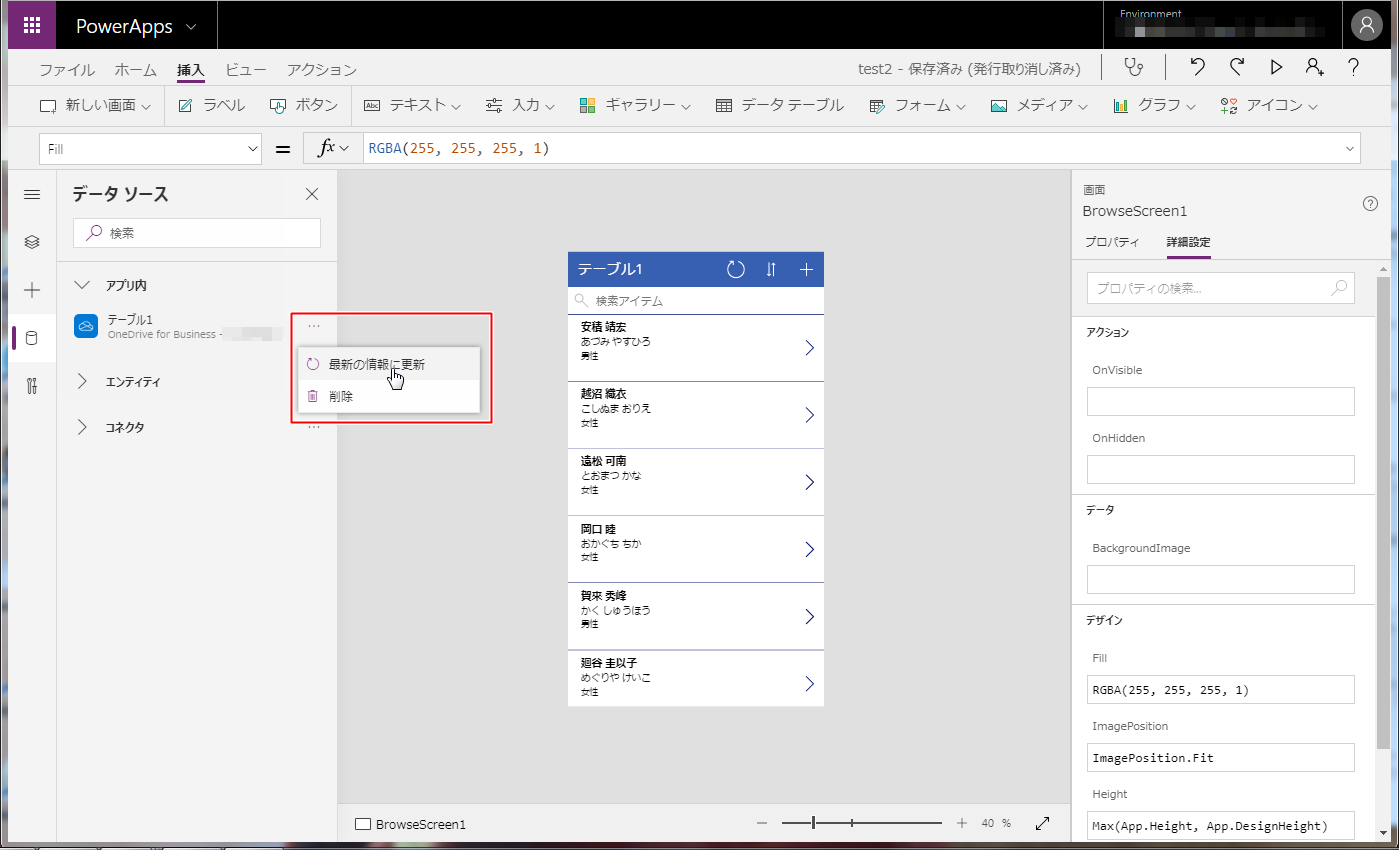Zoom in with the plus icon

coord(962,823)
